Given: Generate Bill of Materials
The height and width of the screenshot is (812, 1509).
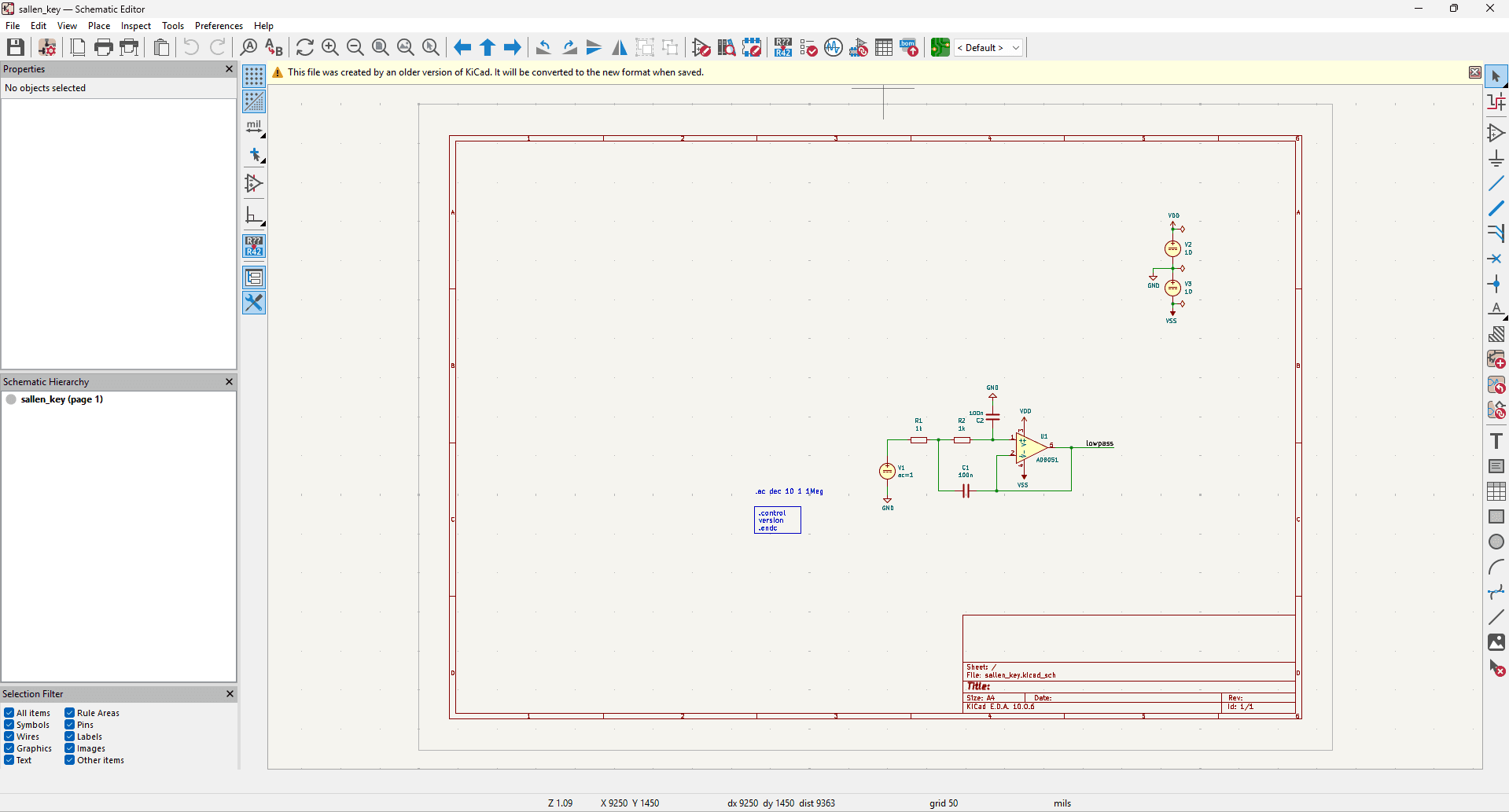Looking at the screenshot, I should click(x=909, y=47).
